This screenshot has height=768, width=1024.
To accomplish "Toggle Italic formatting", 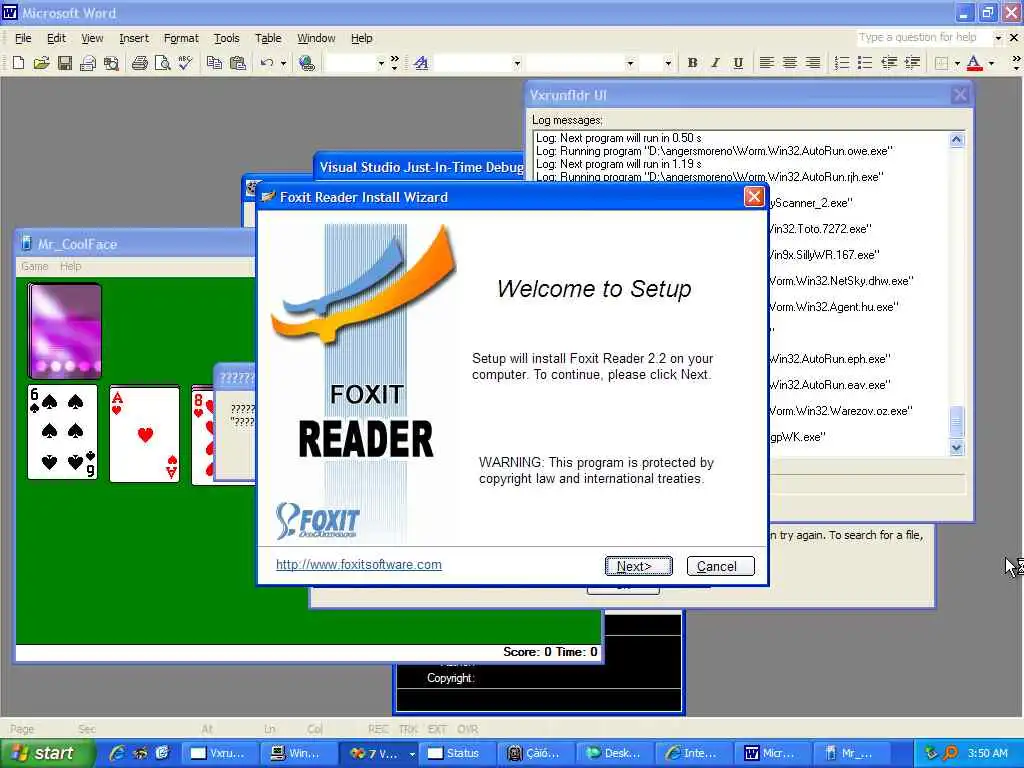I will click(x=715, y=63).
